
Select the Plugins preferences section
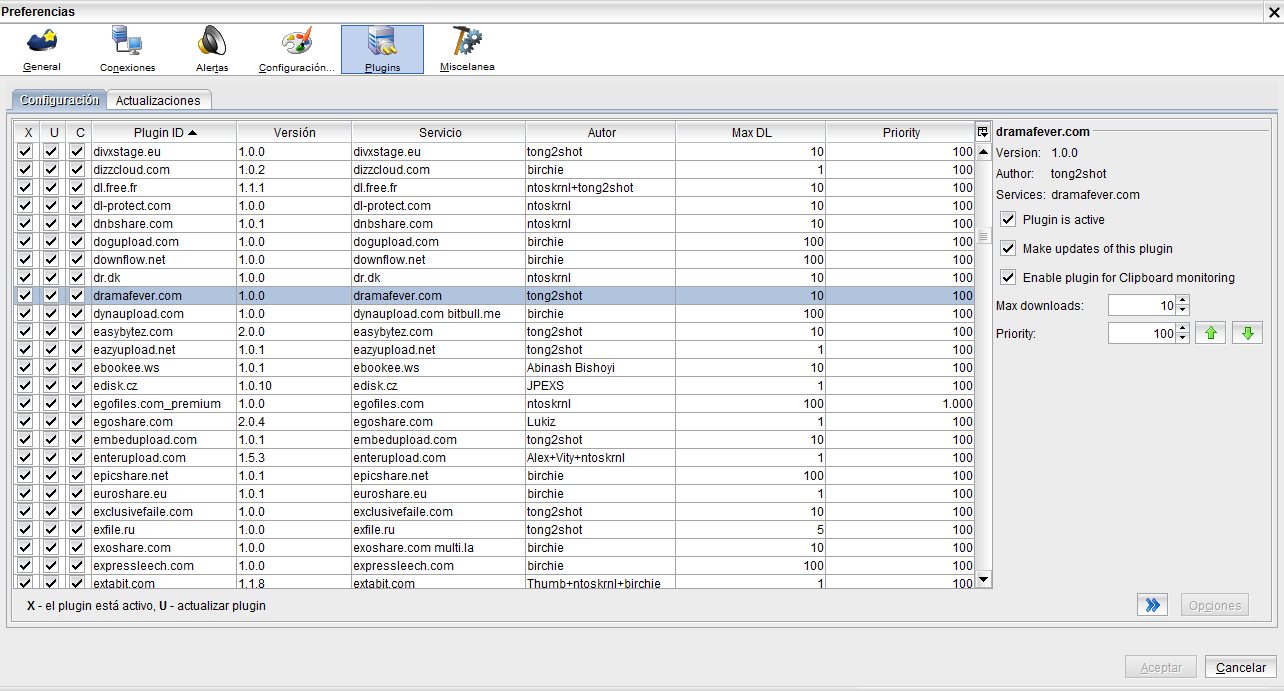coord(382,49)
